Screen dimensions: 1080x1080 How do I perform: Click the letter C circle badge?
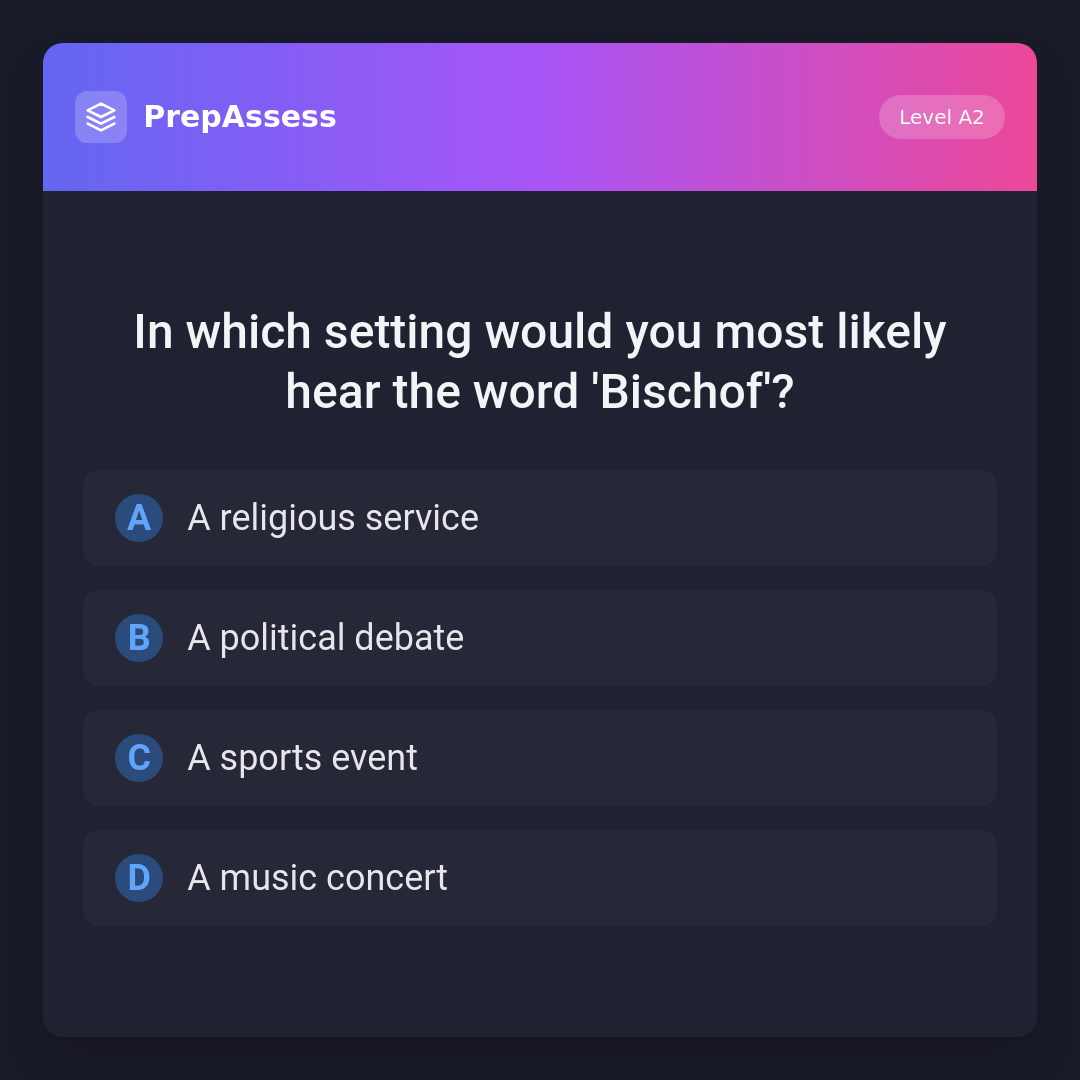tap(139, 758)
